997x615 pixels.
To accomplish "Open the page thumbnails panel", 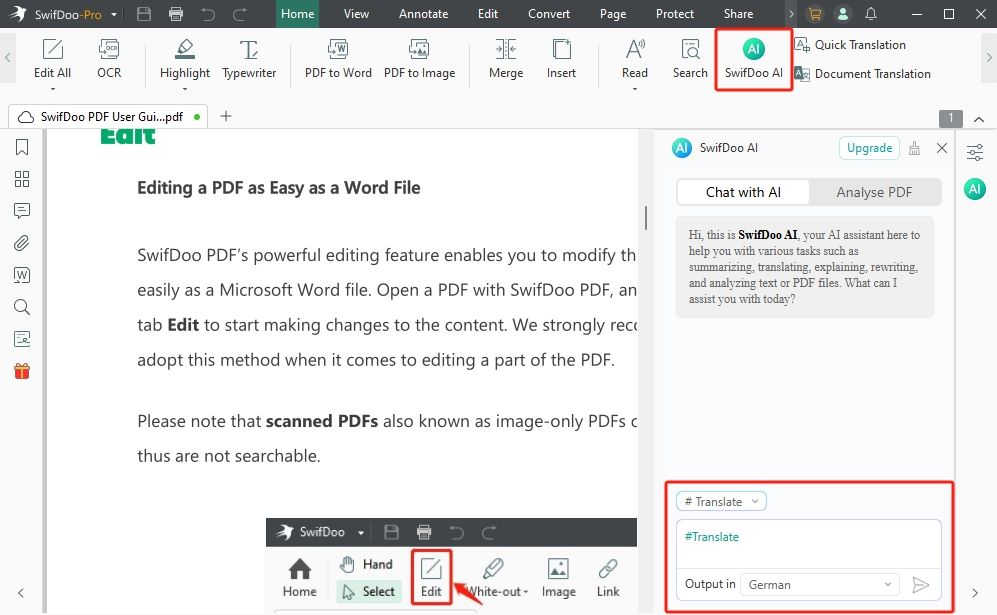I will tap(22, 179).
